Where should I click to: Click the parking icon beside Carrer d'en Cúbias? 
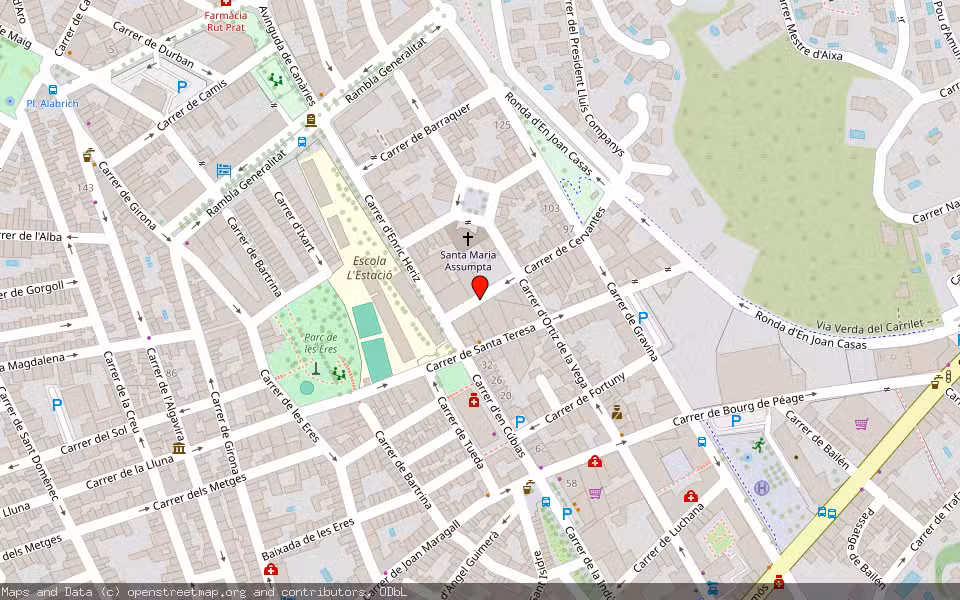click(520, 421)
